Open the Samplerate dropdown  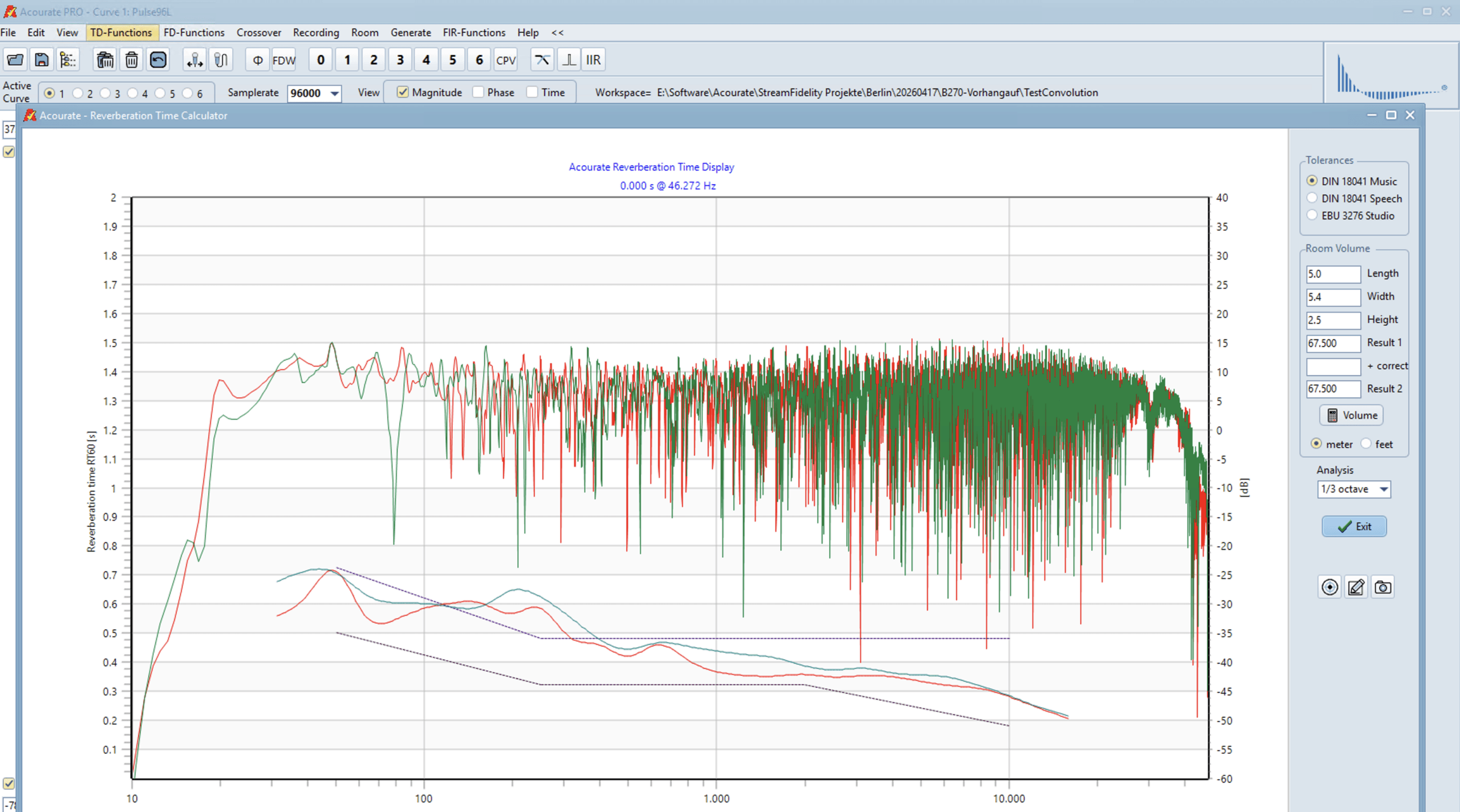tap(335, 93)
